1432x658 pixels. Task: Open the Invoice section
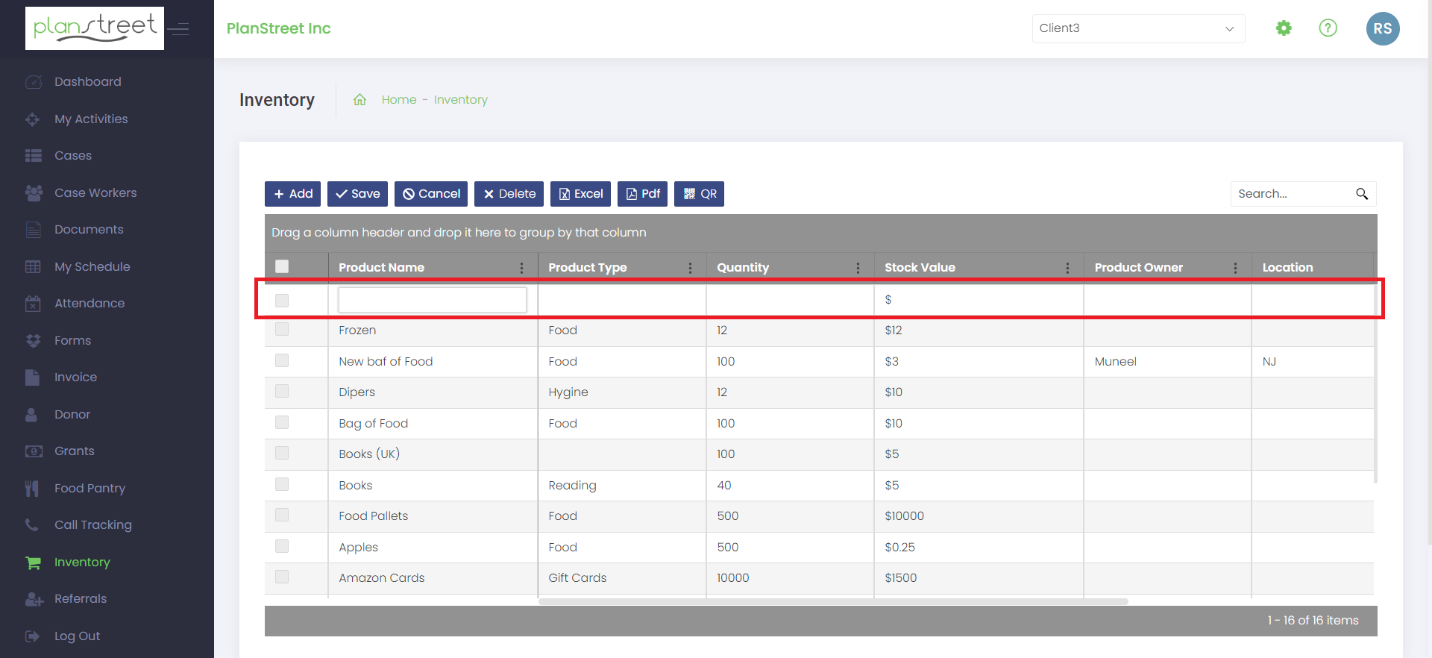click(x=74, y=377)
